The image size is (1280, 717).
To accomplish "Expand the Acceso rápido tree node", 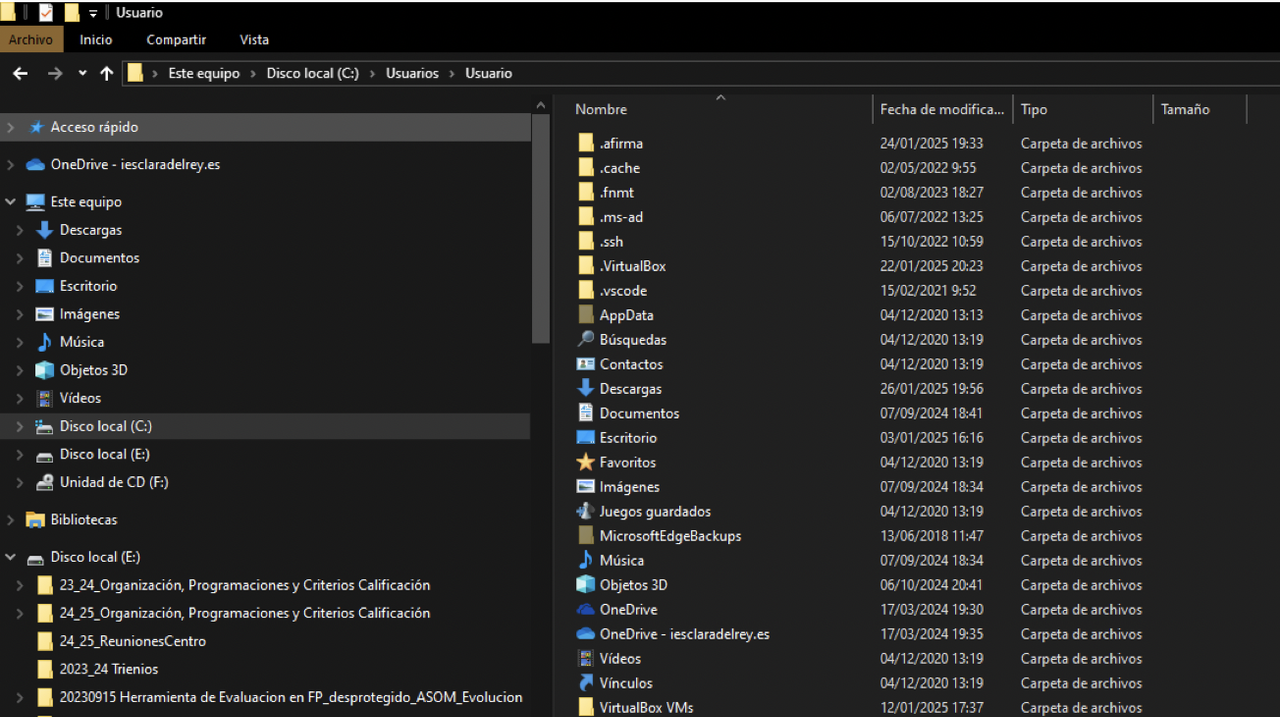I will 10,127.
